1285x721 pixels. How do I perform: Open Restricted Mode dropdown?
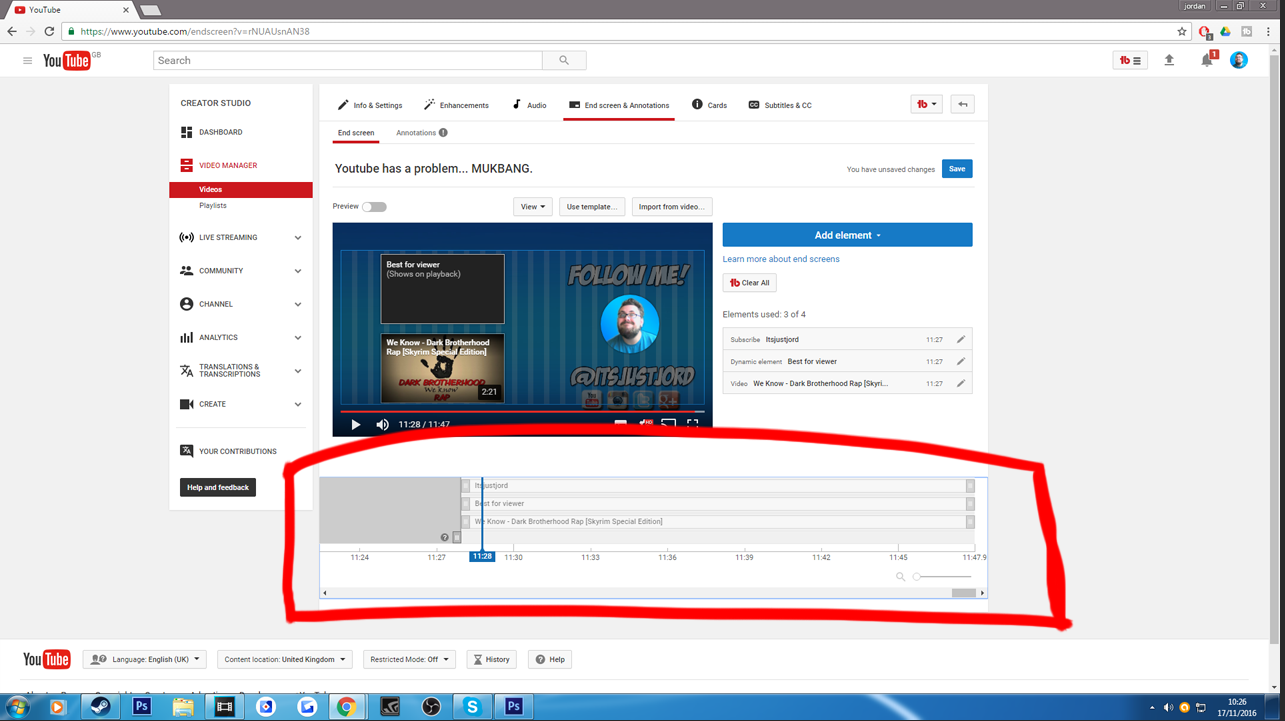pyautogui.click(x=409, y=660)
